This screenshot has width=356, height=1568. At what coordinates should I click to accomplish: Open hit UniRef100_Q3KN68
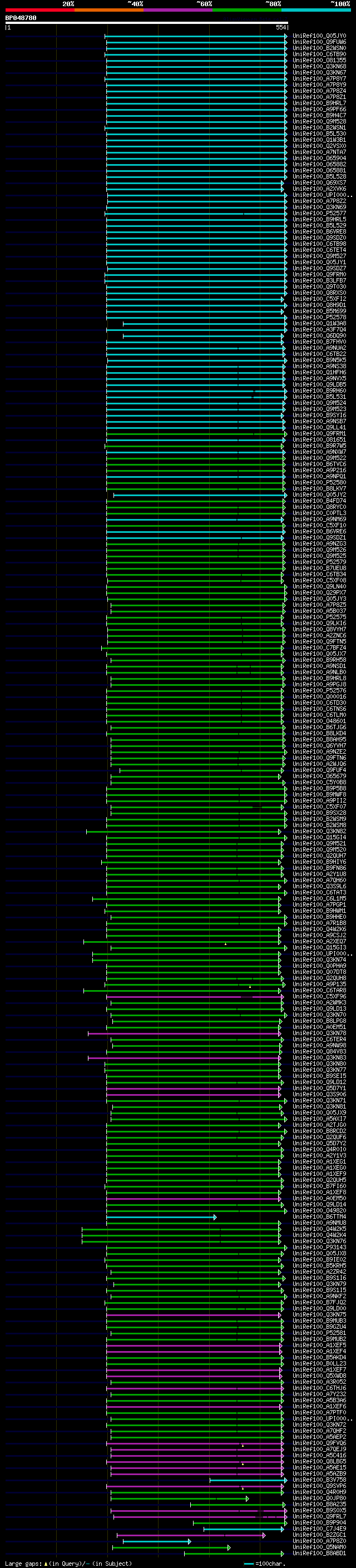click(x=319, y=66)
